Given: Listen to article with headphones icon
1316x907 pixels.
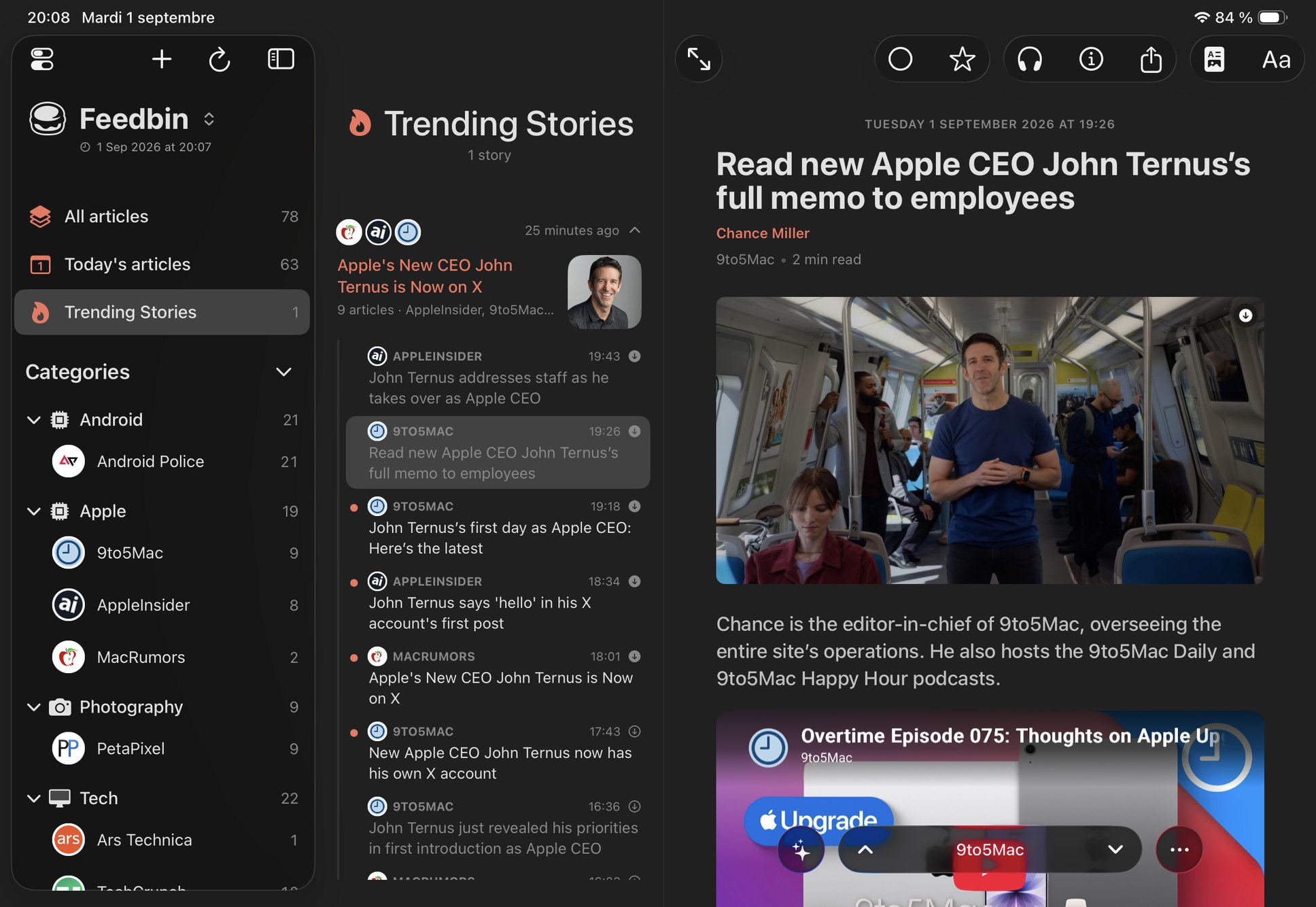Looking at the screenshot, I should click(1030, 59).
